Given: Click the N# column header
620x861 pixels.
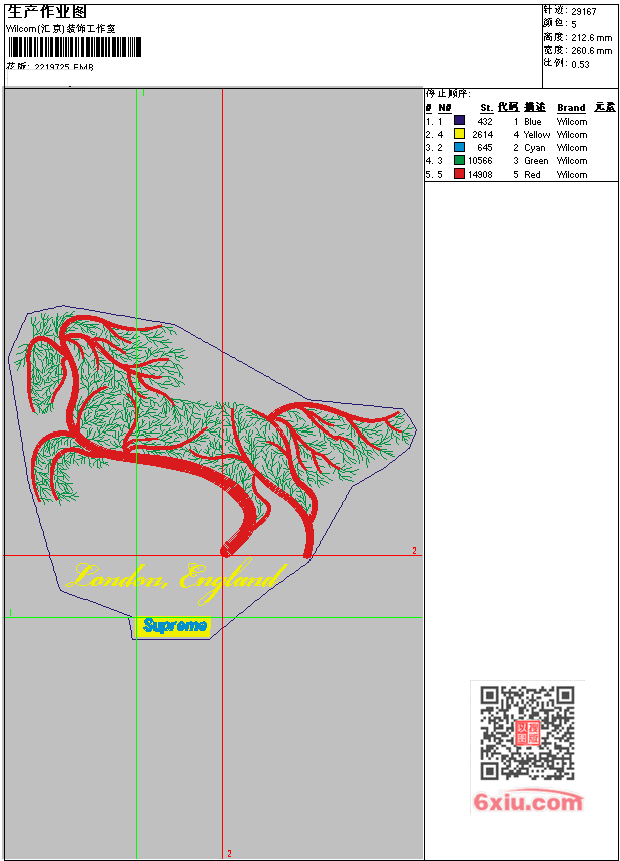Looking at the screenshot, I should [445, 108].
